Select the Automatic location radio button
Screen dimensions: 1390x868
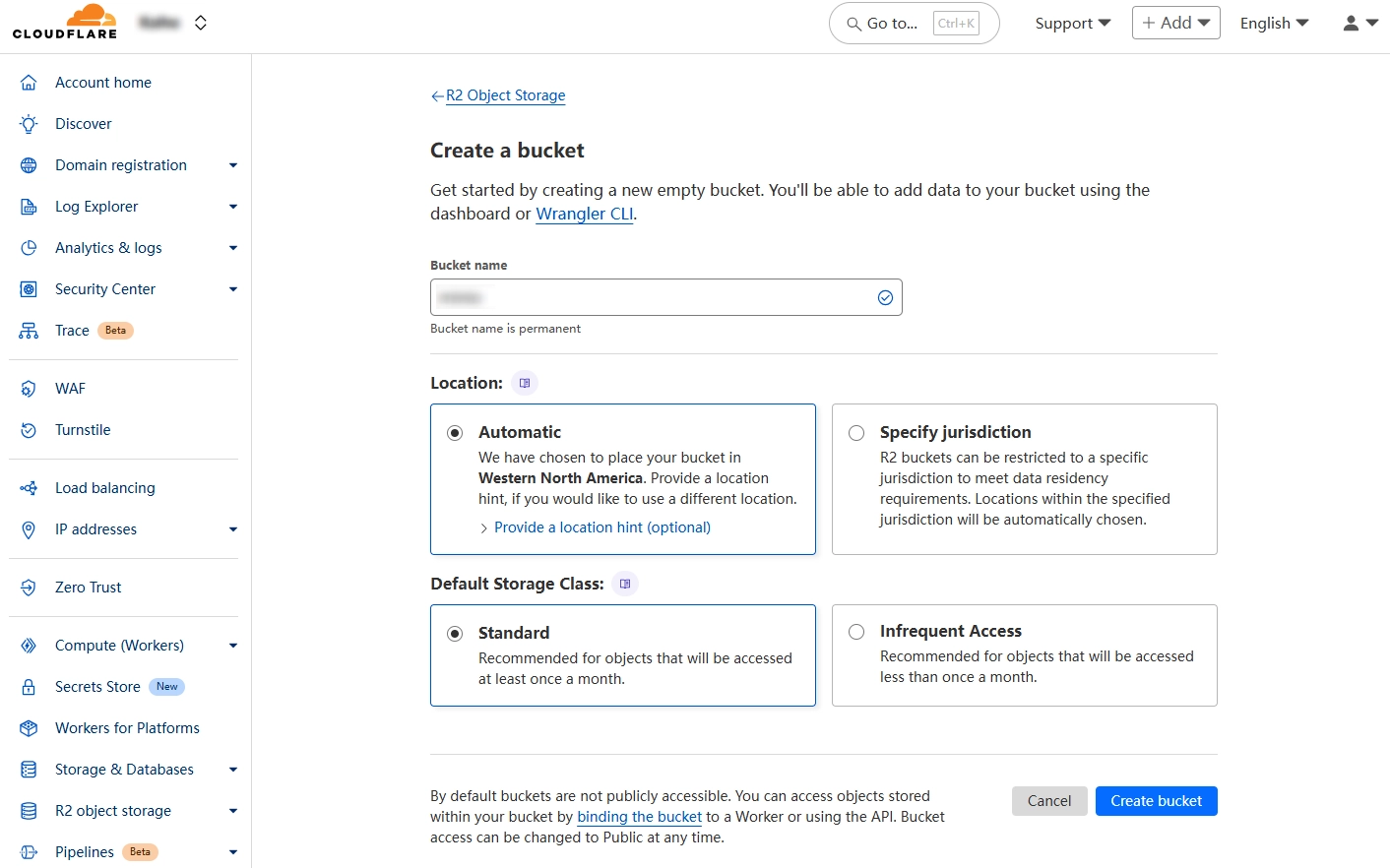[x=455, y=433]
